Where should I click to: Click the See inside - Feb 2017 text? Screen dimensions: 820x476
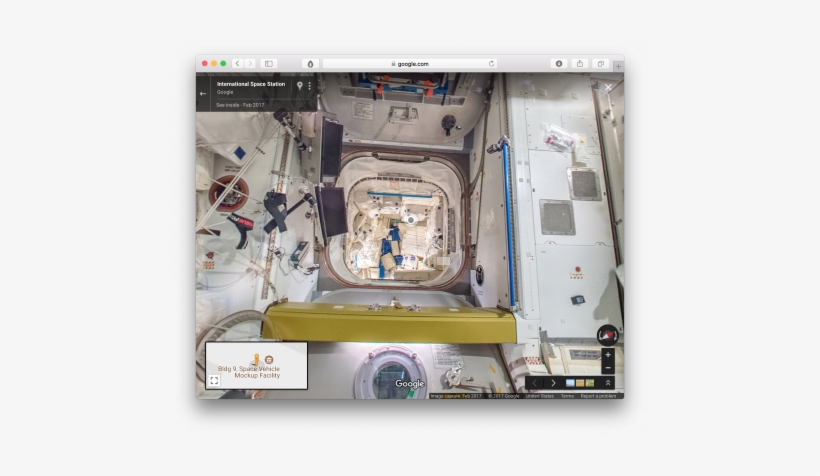tap(240, 105)
